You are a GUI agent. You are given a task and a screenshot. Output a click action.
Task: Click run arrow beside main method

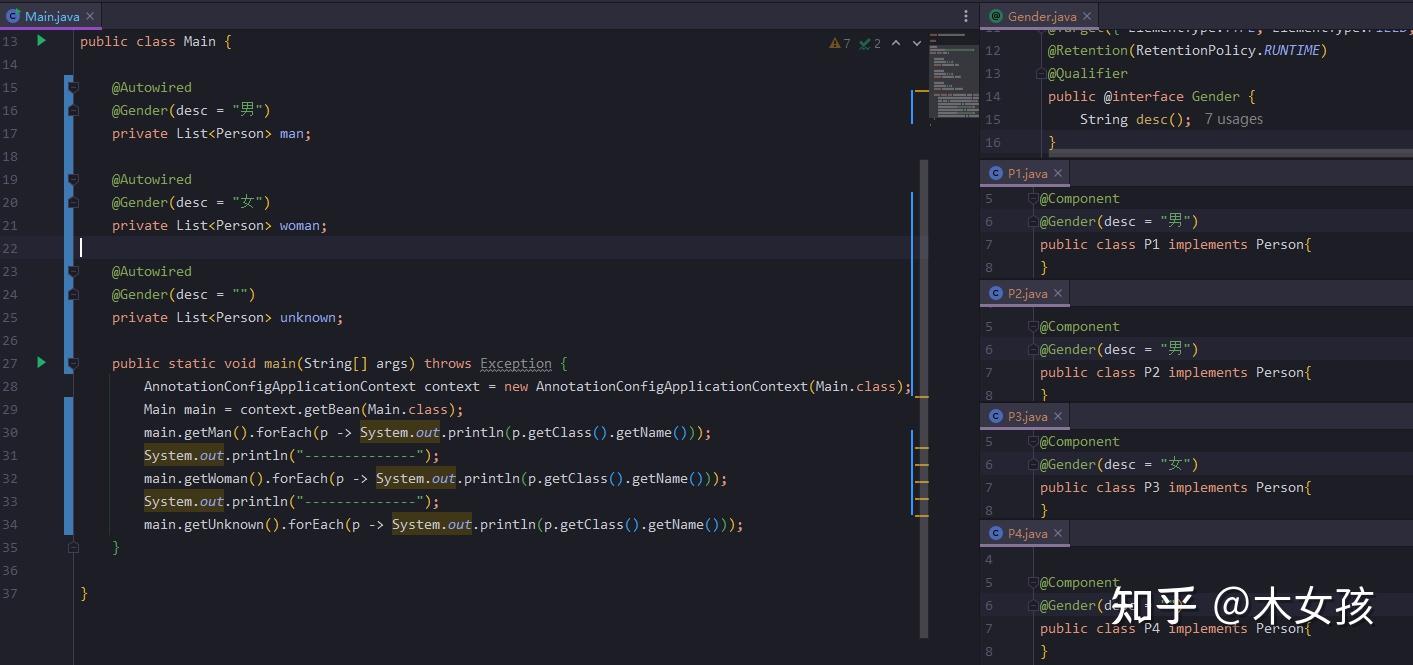(x=41, y=362)
